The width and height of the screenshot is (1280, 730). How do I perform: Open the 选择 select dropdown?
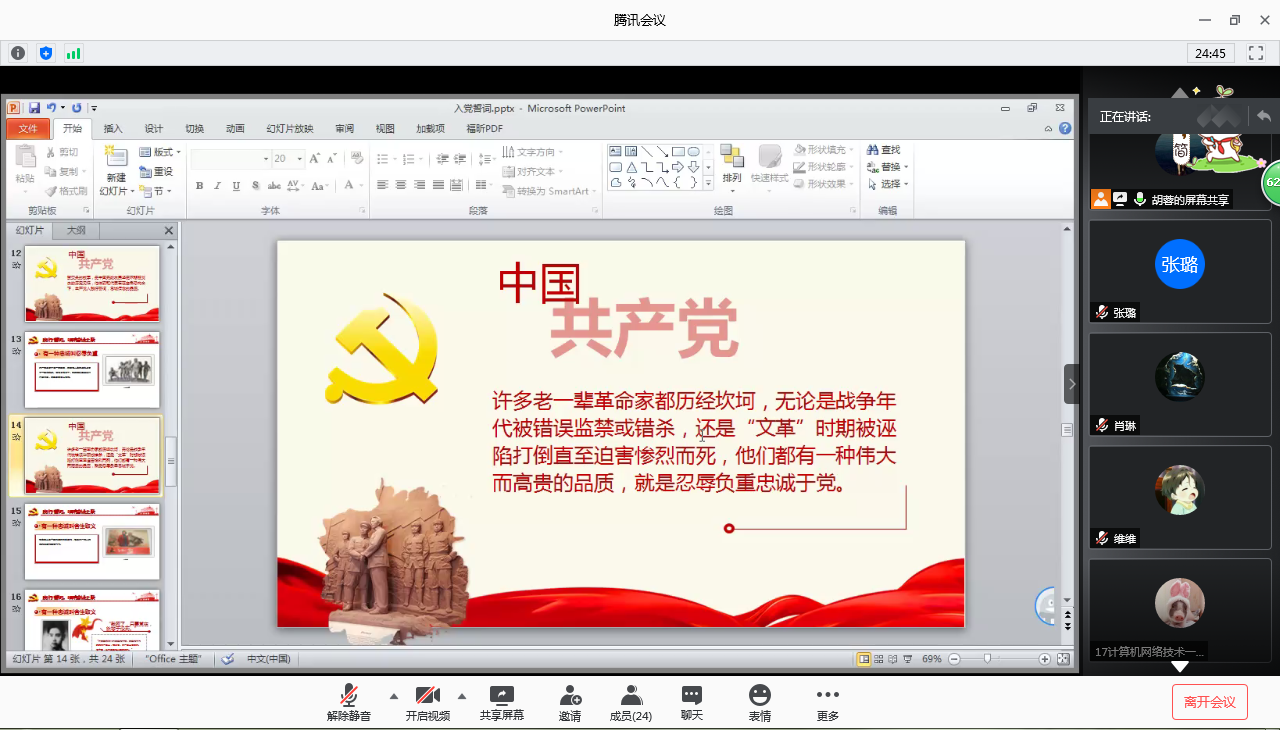point(888,184)
